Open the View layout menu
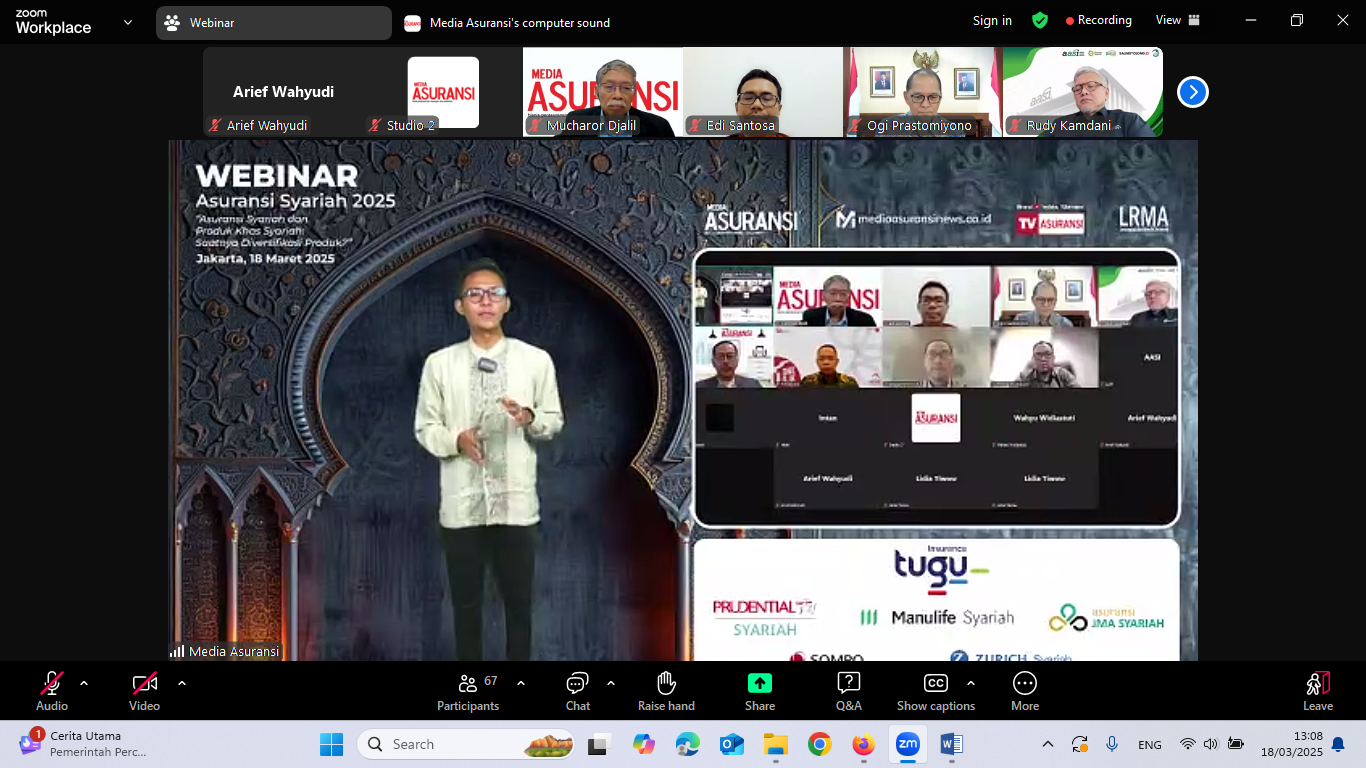The height and width of the screenshot is (768, 1366). tap(1178, 20)
